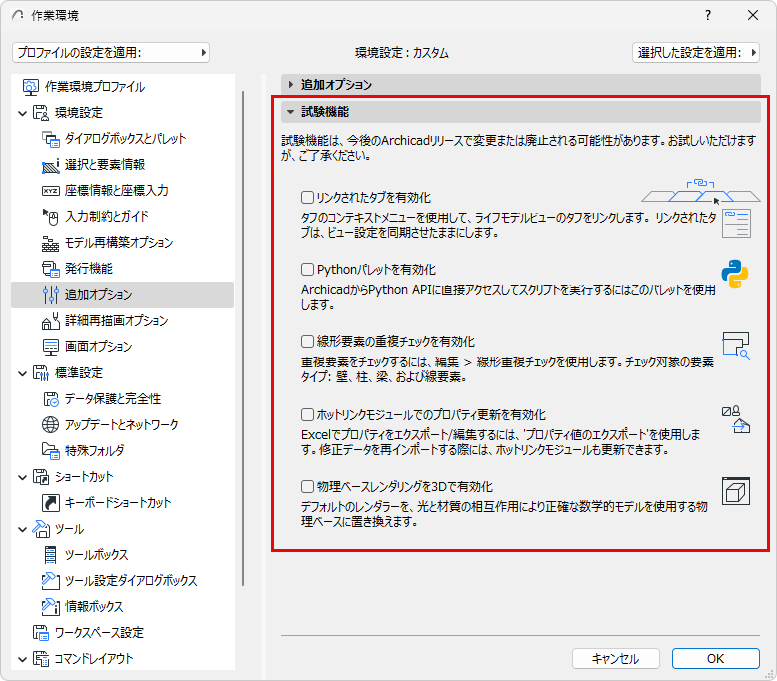
Task: Click the 3D cube rendering icon
Action: [736, 491]
